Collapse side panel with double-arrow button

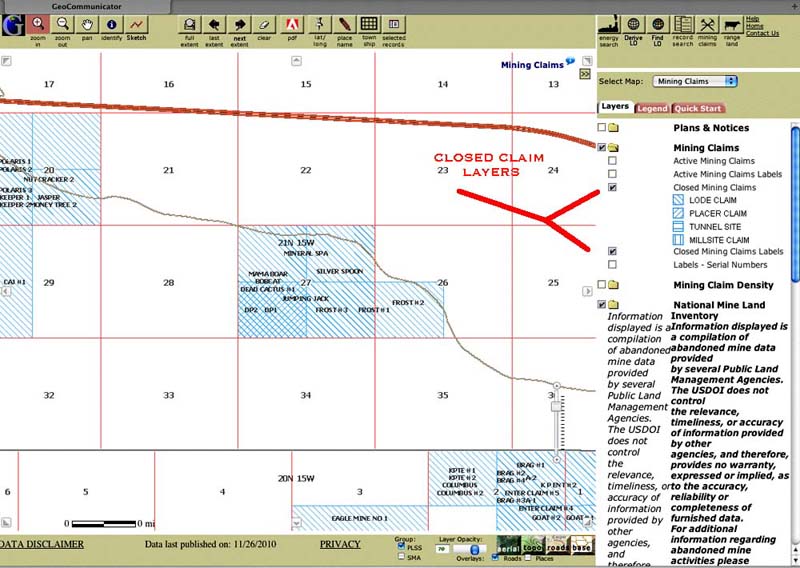585,75
